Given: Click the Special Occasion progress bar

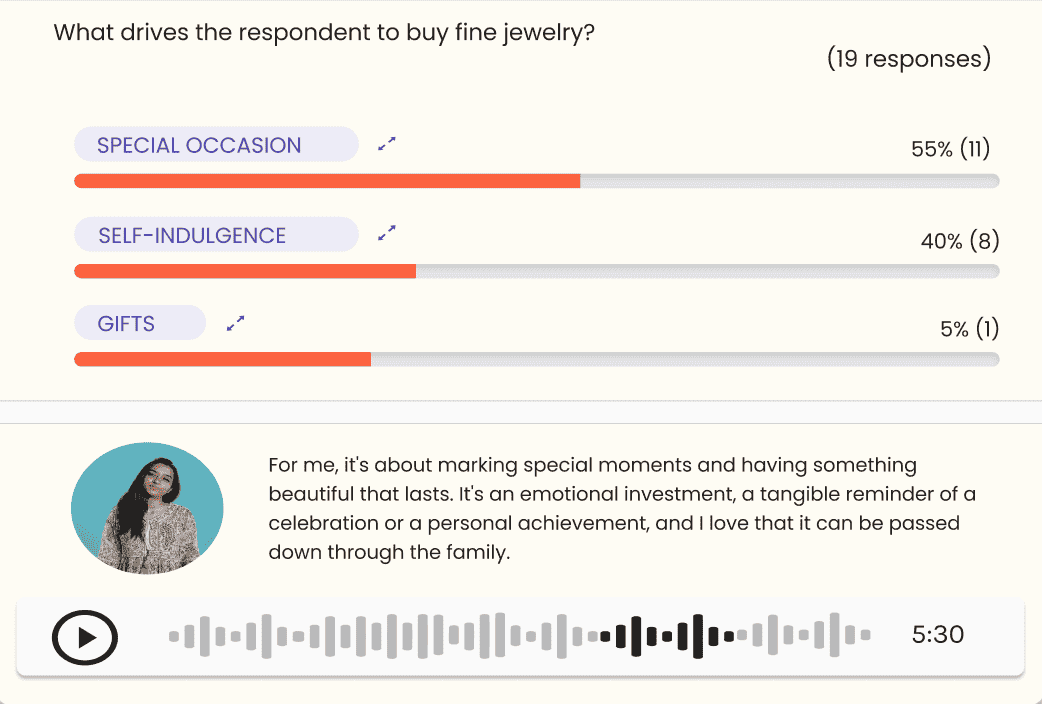Looking at the screenshot, I should (x=536, y=181).
